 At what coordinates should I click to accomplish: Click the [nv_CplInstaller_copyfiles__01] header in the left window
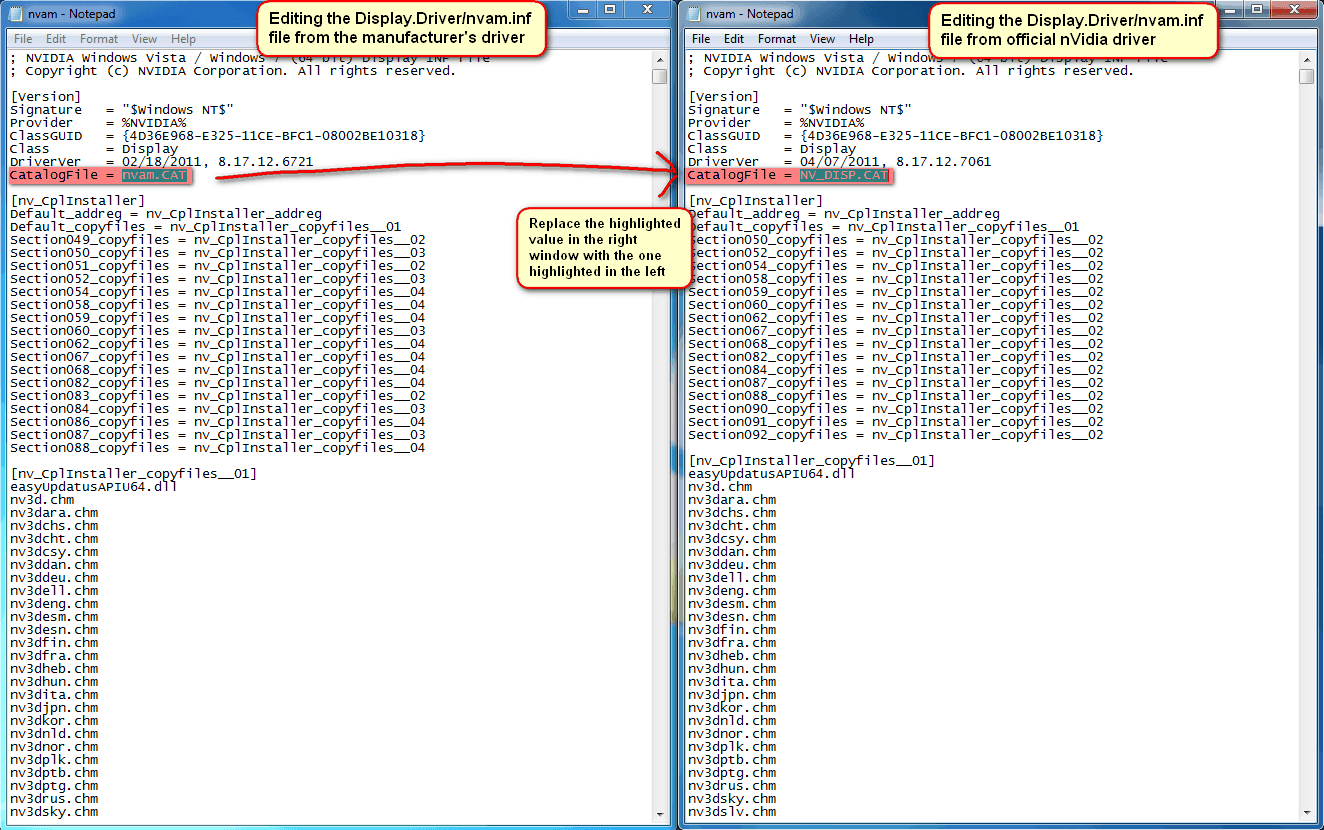[x=133, y=474]
